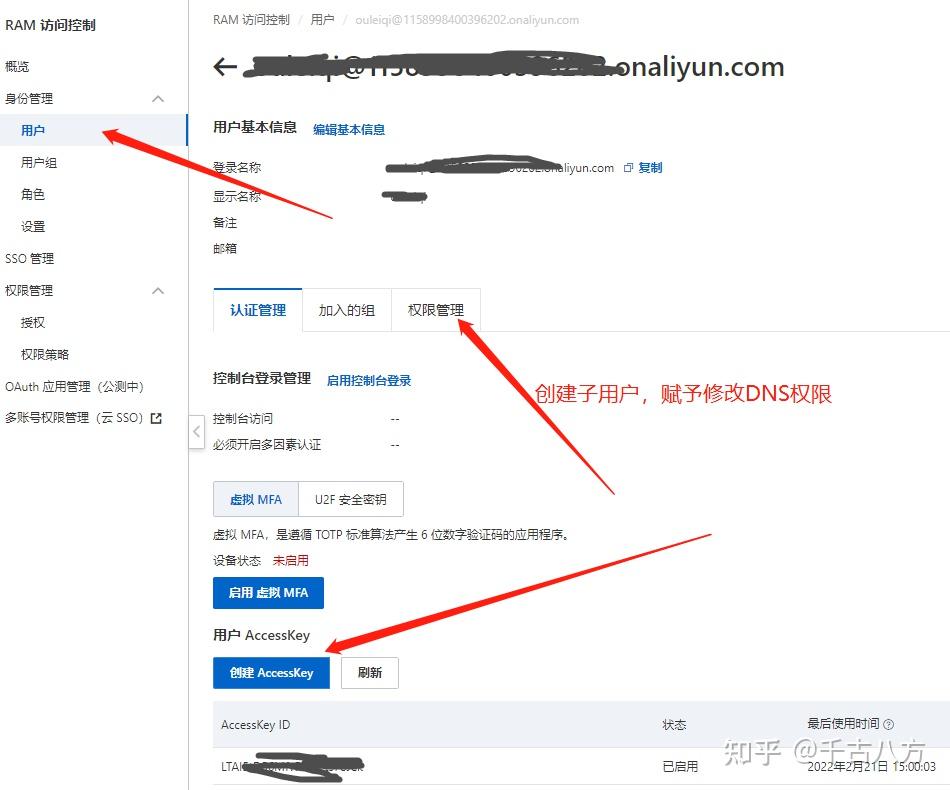Click the back arrow beside username title

225,67
